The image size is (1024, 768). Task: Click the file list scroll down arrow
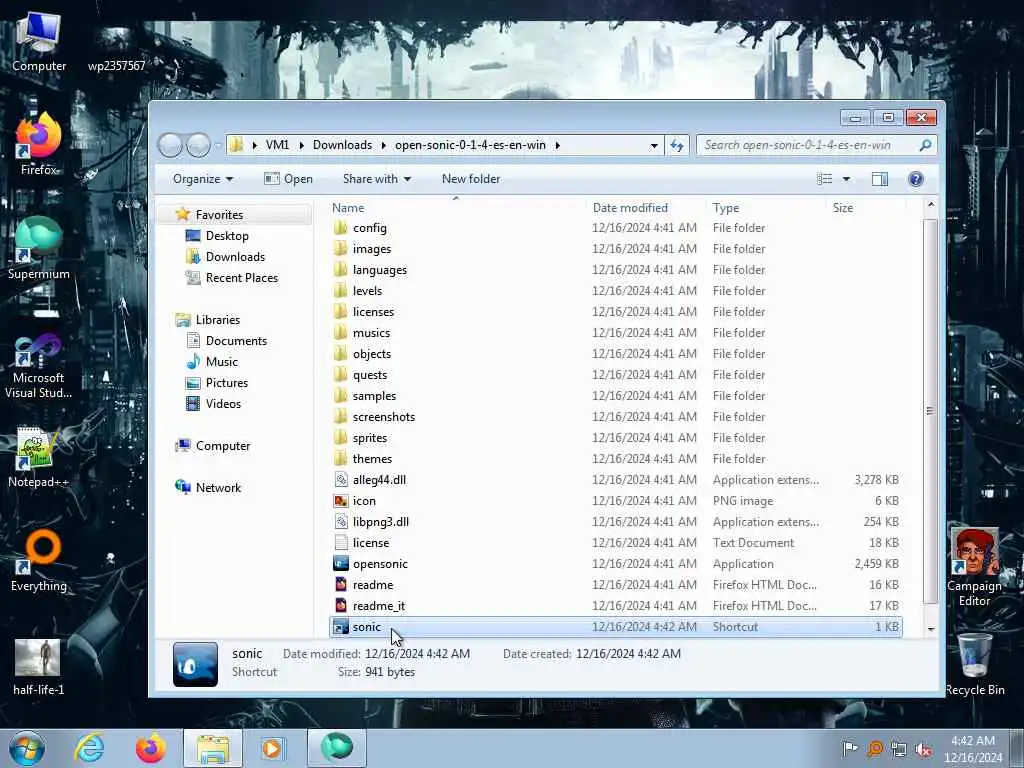(x=931, y=629)
